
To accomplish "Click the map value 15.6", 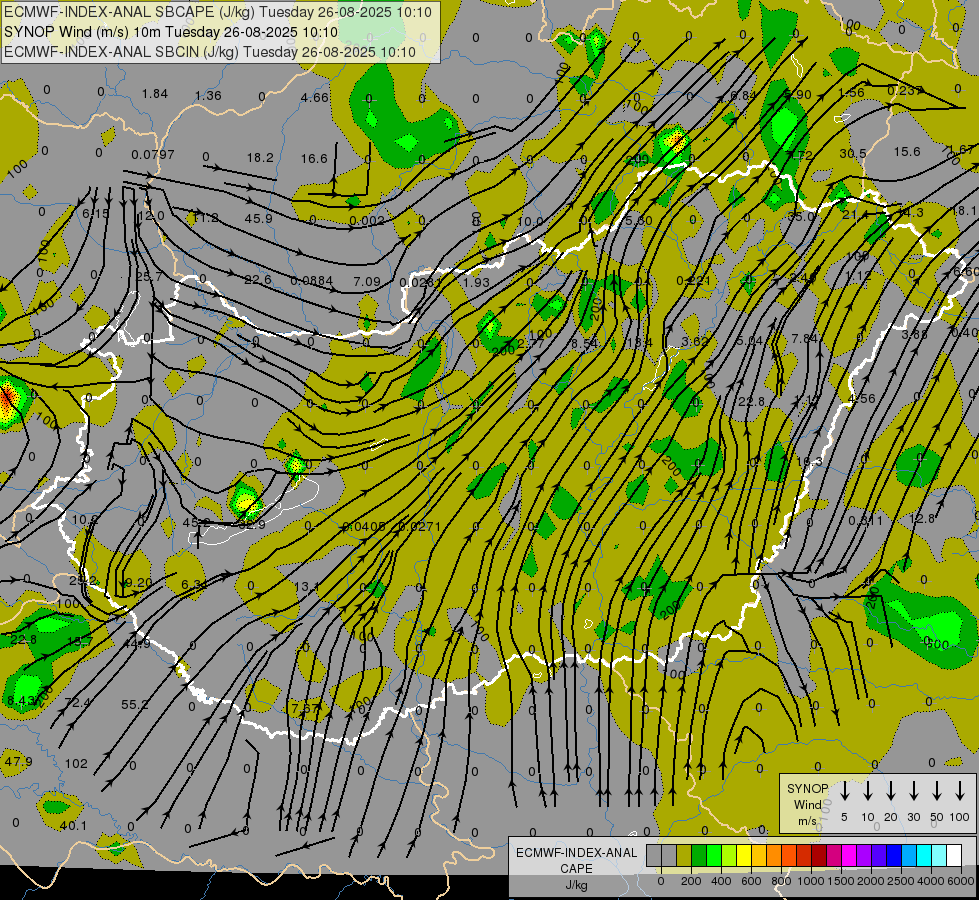I will pos(907,151).
